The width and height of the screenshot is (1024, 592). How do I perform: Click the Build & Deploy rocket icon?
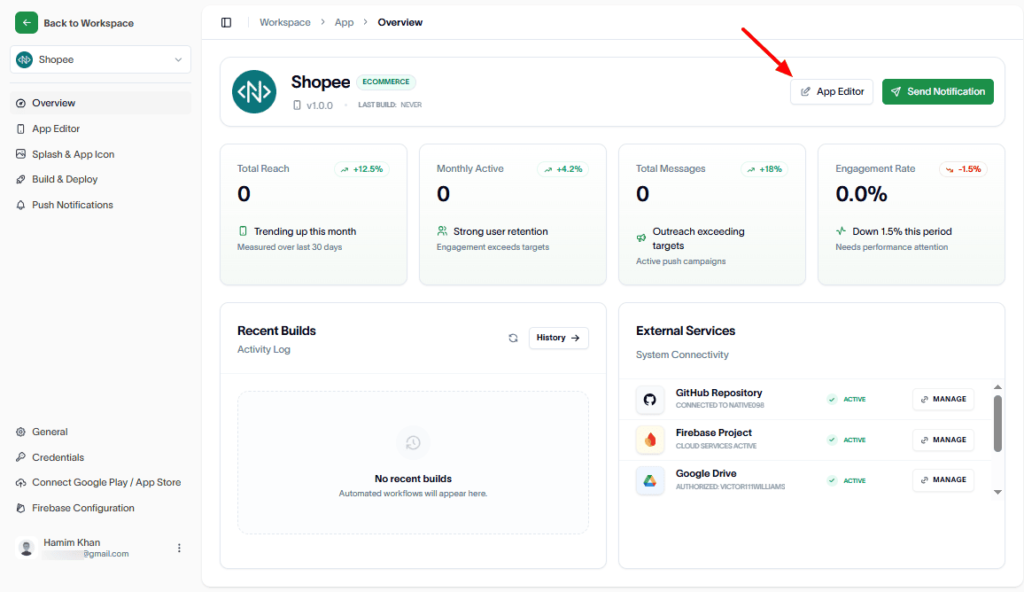click(x=21, y=179)
